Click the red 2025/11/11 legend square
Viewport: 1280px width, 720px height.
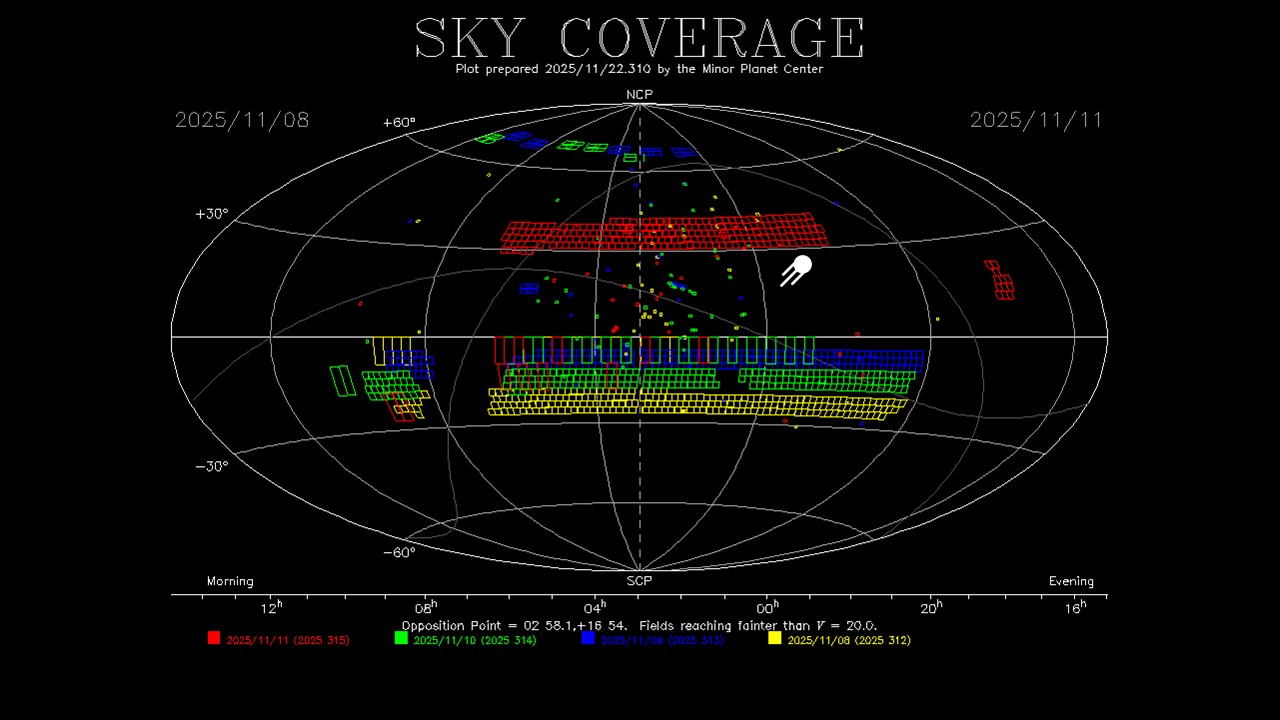(x=213, y=638)
